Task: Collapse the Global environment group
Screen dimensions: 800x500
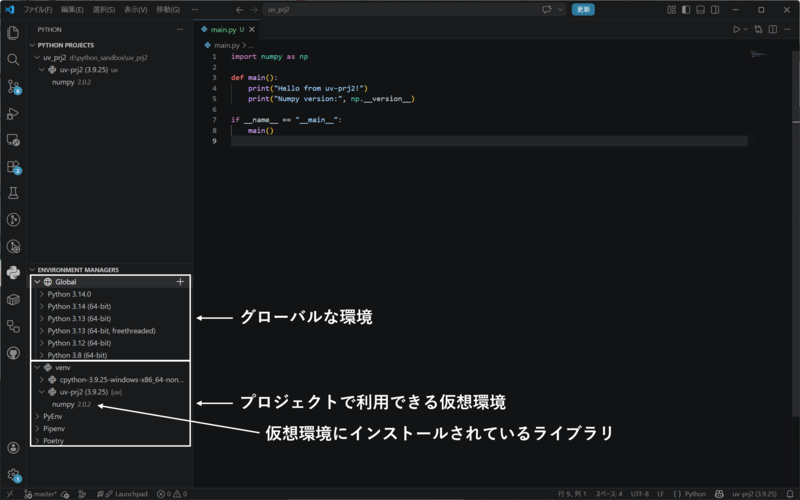Action: click(37, 282)
